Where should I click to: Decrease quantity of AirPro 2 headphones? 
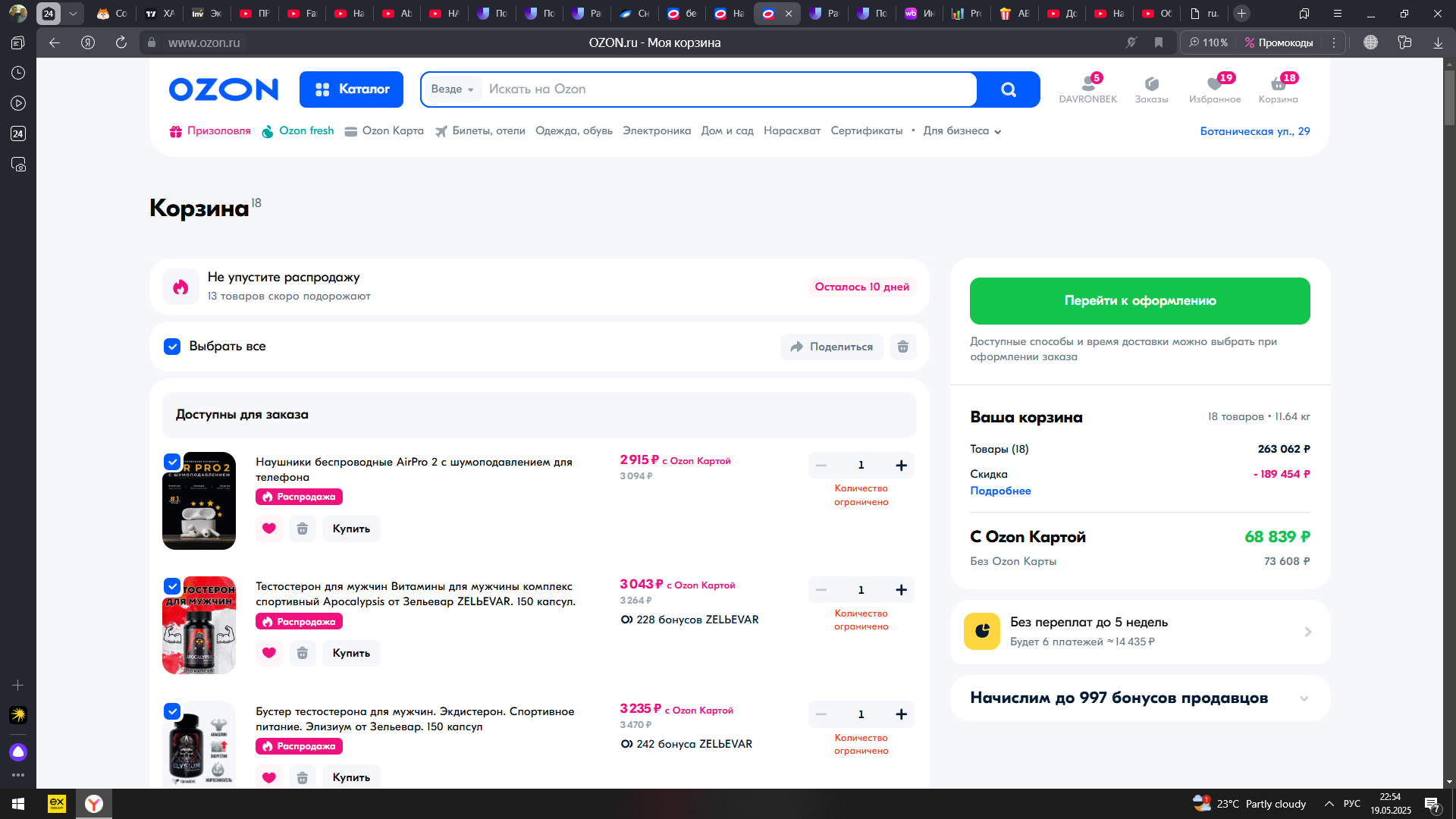point(821,466)
